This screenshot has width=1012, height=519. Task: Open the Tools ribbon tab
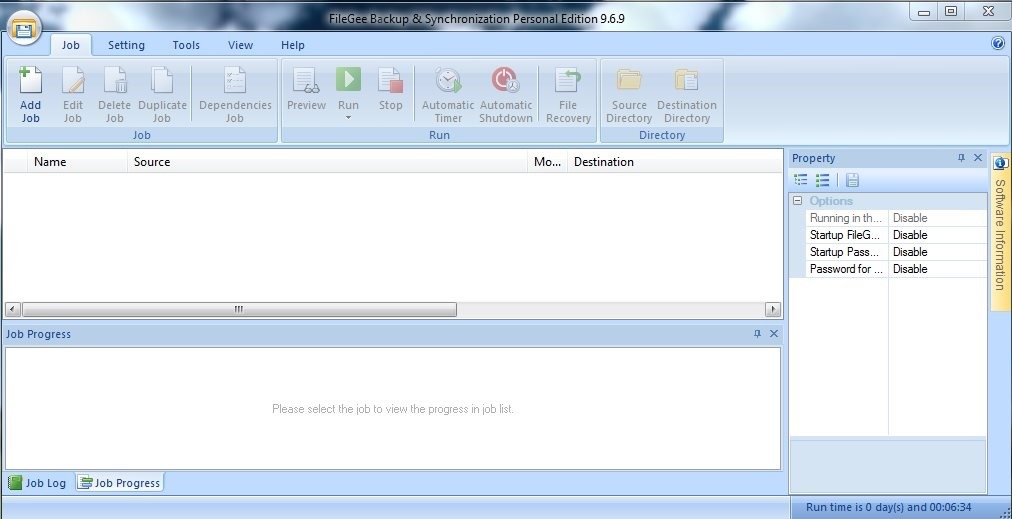point(186,45)
